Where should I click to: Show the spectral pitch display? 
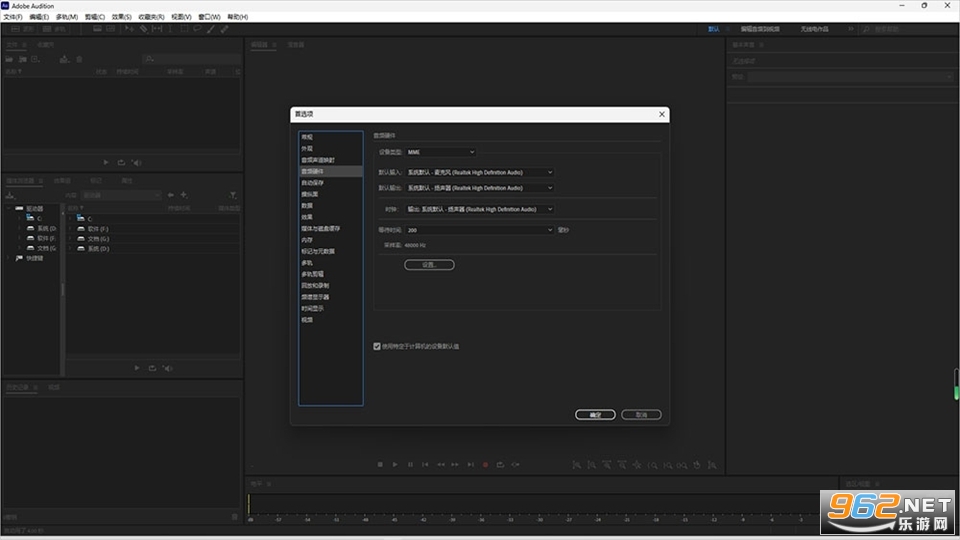pos(110,29)
